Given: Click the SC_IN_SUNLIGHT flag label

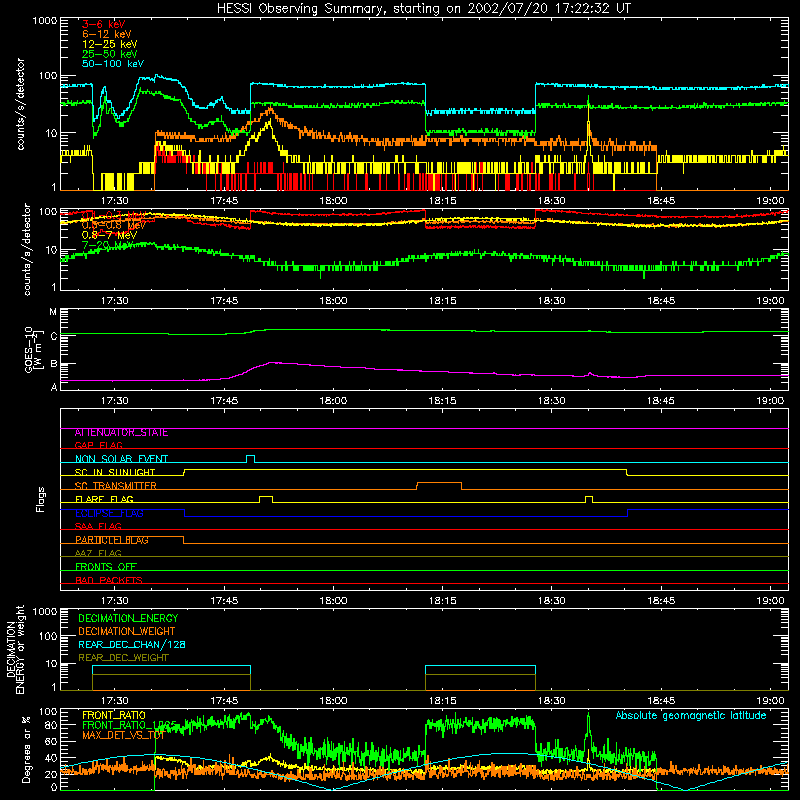Looking at the screenshot, I should click(x=115, y=472).
